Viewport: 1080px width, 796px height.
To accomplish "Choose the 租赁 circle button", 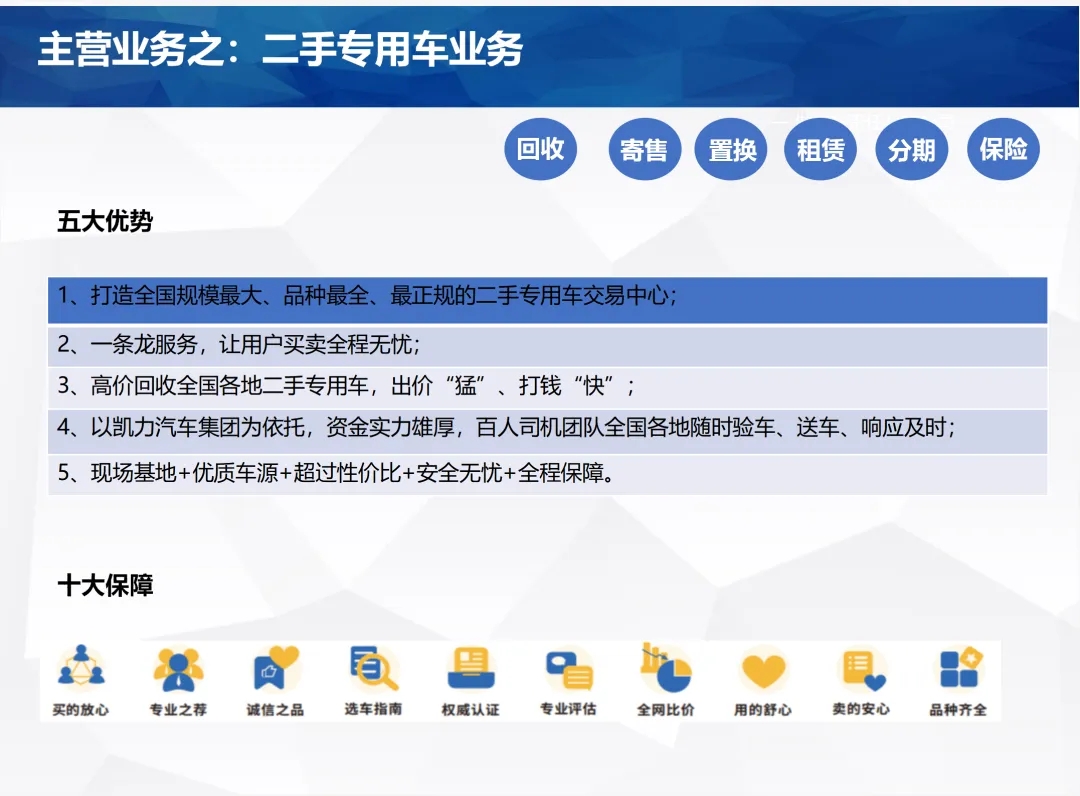I will point(821,150).
